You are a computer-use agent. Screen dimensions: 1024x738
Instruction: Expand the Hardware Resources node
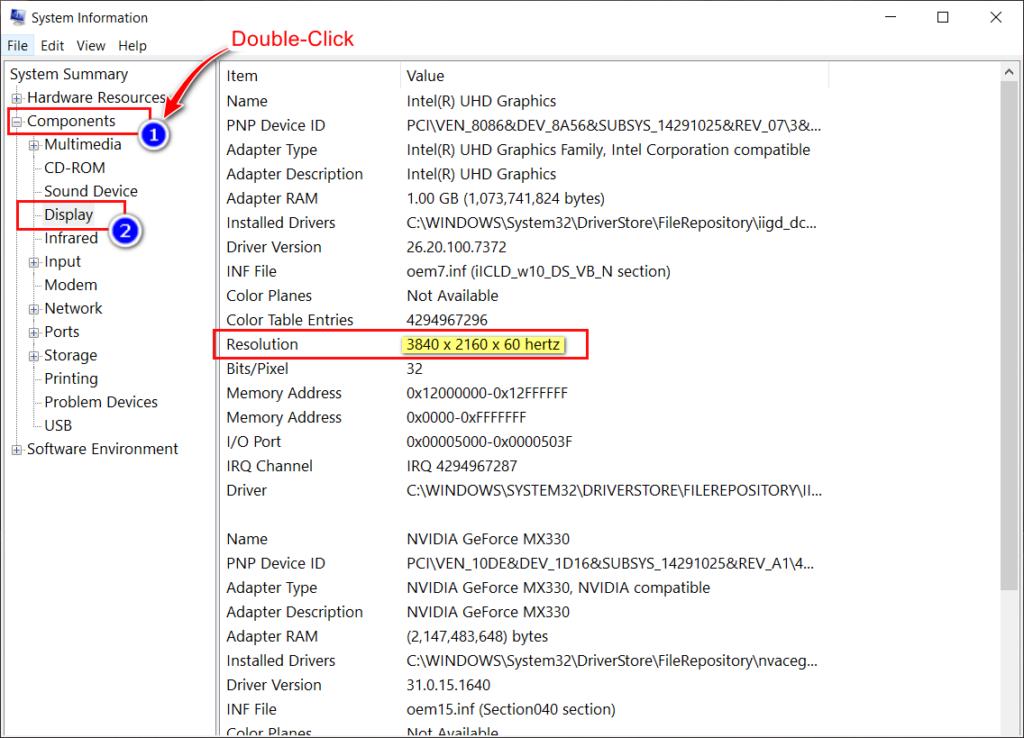15,97
